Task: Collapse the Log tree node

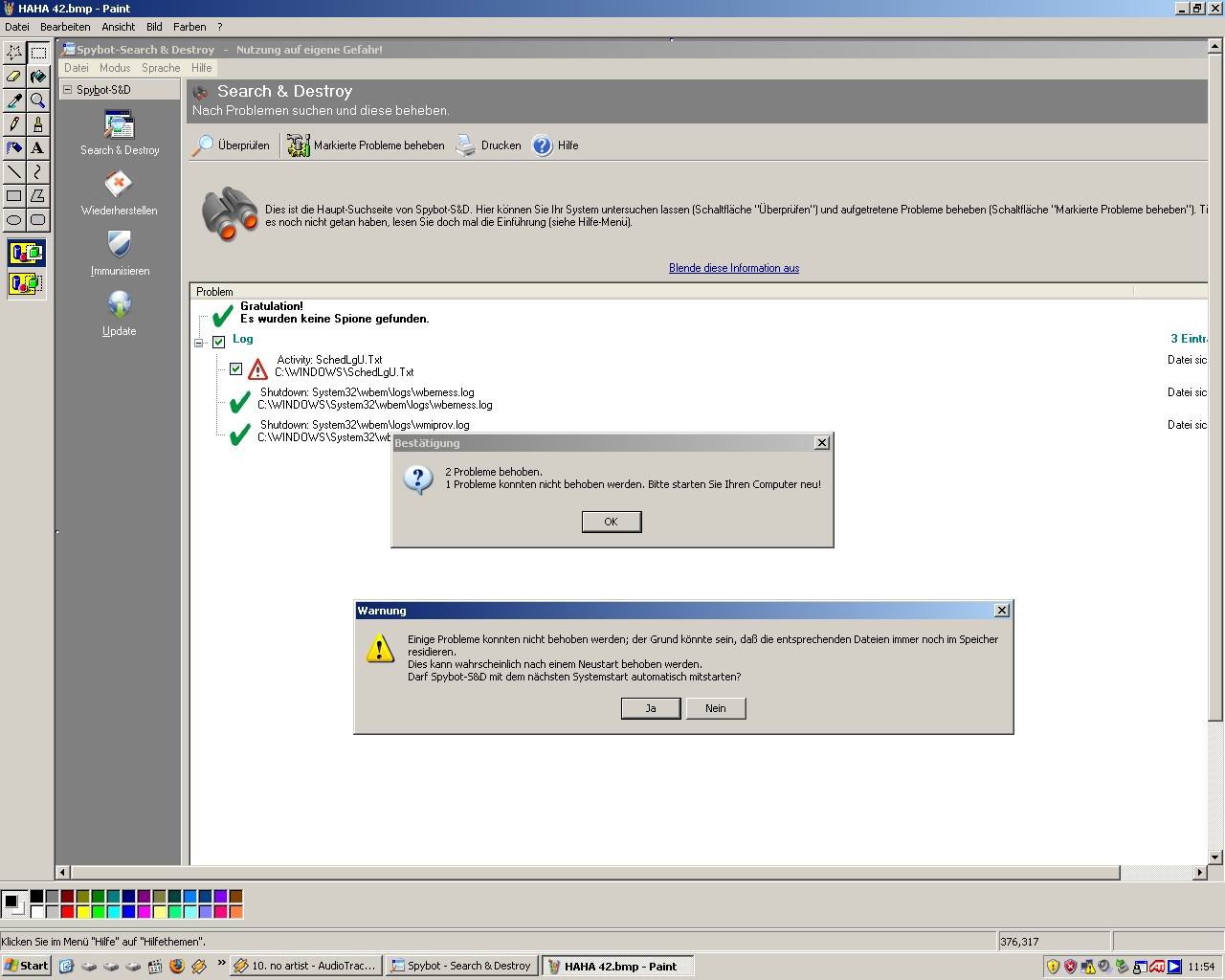Action: 199,343
